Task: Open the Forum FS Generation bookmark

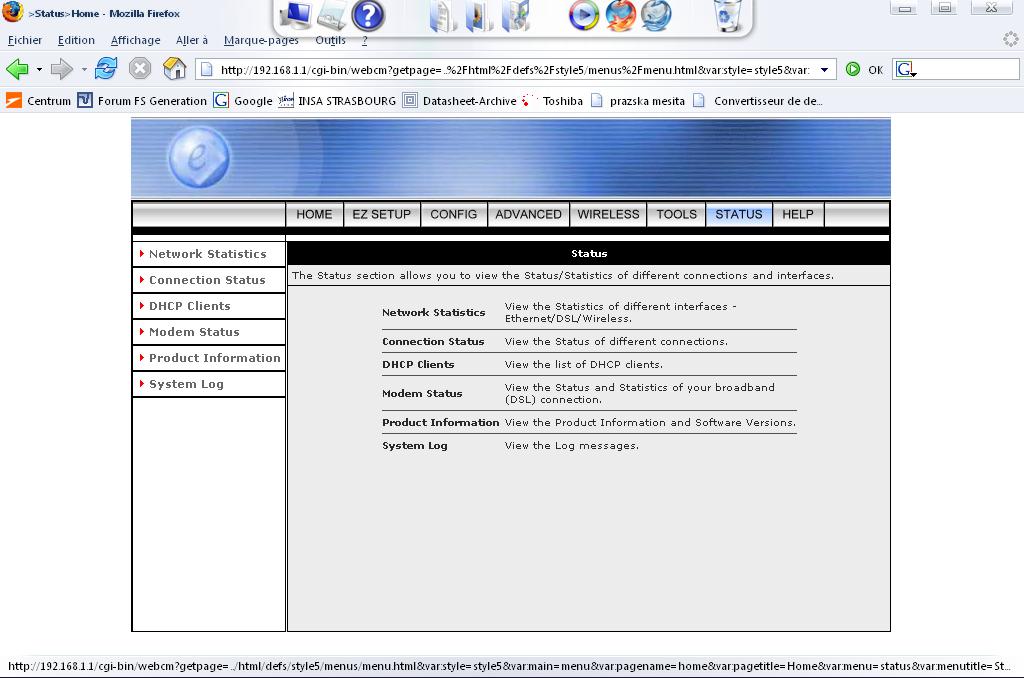Action: pyautogui.click(x=142, y=101)
